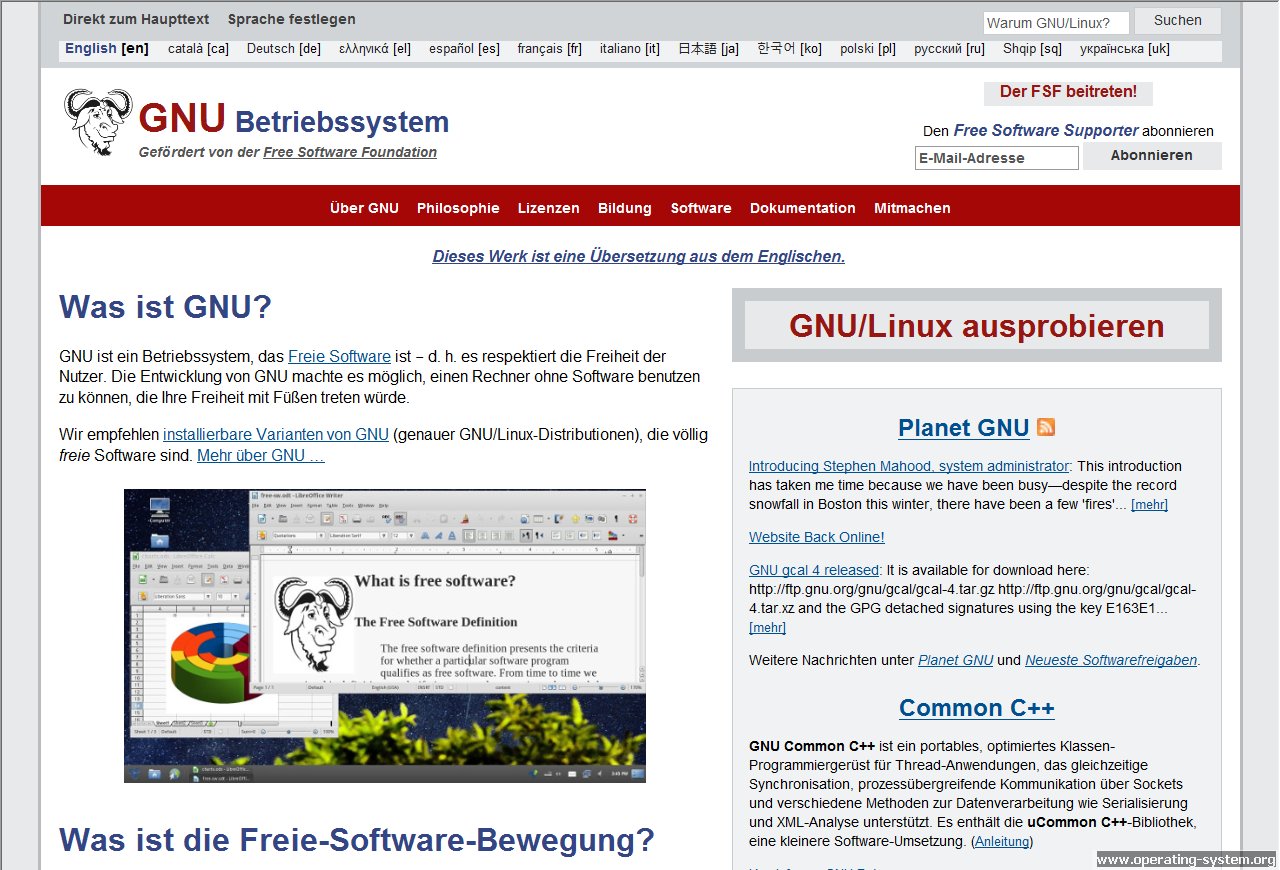Click 'Dieses Werk ist eine Übersetzung' link
Image resolution: width=1280 pixels, height=870 pixels.
pos(639,256)
